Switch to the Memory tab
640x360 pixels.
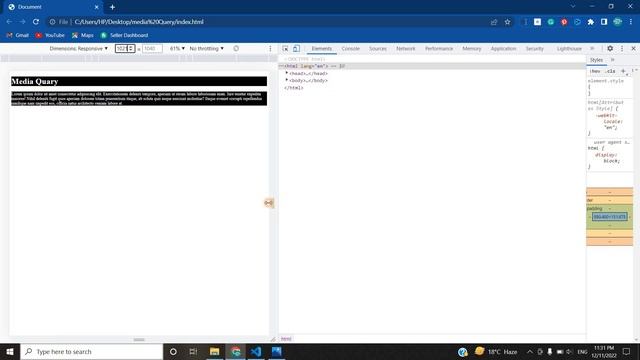(472, 49)
